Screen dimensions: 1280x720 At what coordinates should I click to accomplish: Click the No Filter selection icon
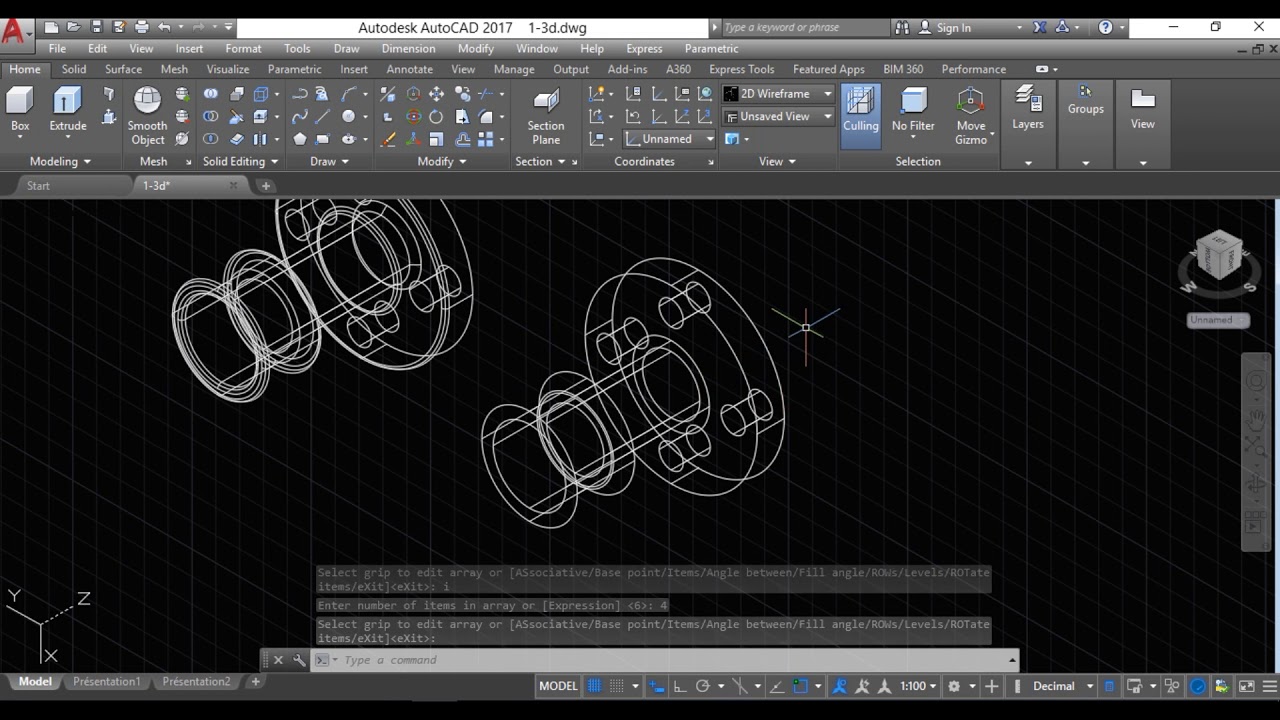coord(913,108)
